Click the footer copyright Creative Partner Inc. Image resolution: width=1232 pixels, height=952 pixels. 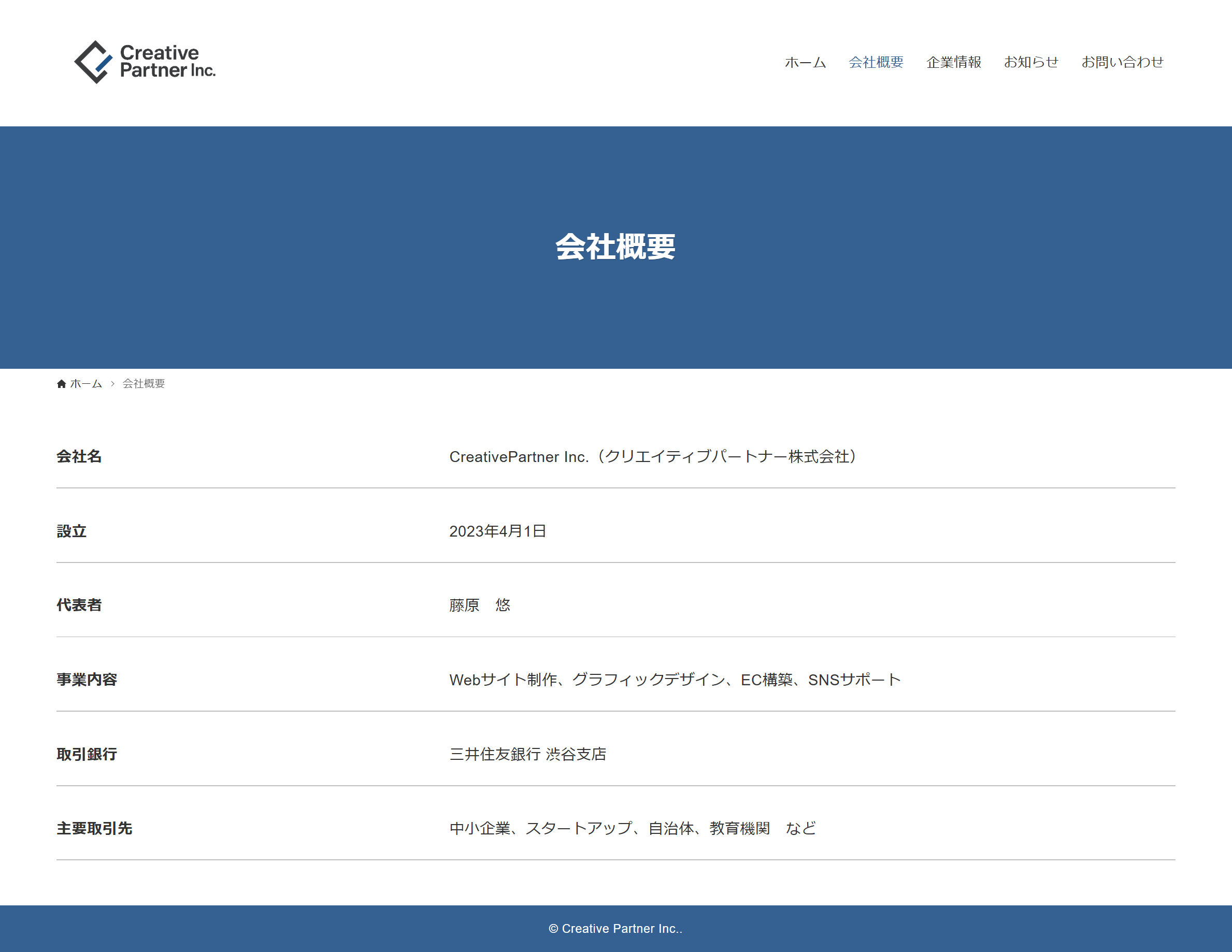click(615, 928)
